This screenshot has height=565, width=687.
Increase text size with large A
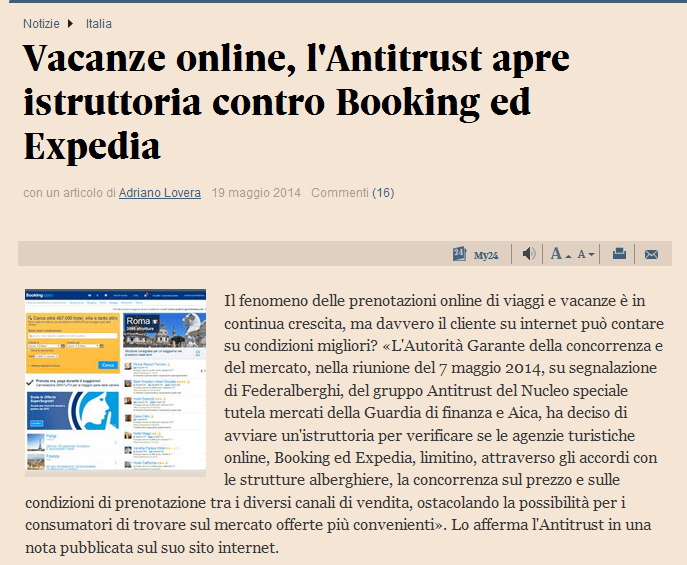tap(561, 254)
